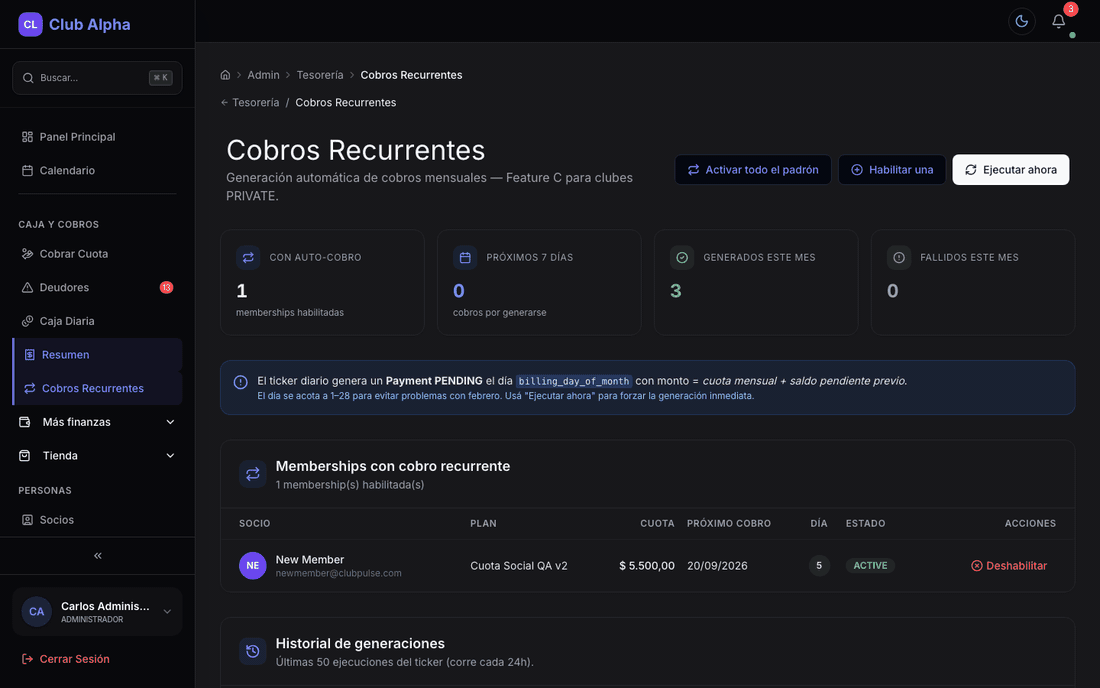
Task: Click the 20/09/2026 próximo cobro date
Action: click(x=717, y=566)
